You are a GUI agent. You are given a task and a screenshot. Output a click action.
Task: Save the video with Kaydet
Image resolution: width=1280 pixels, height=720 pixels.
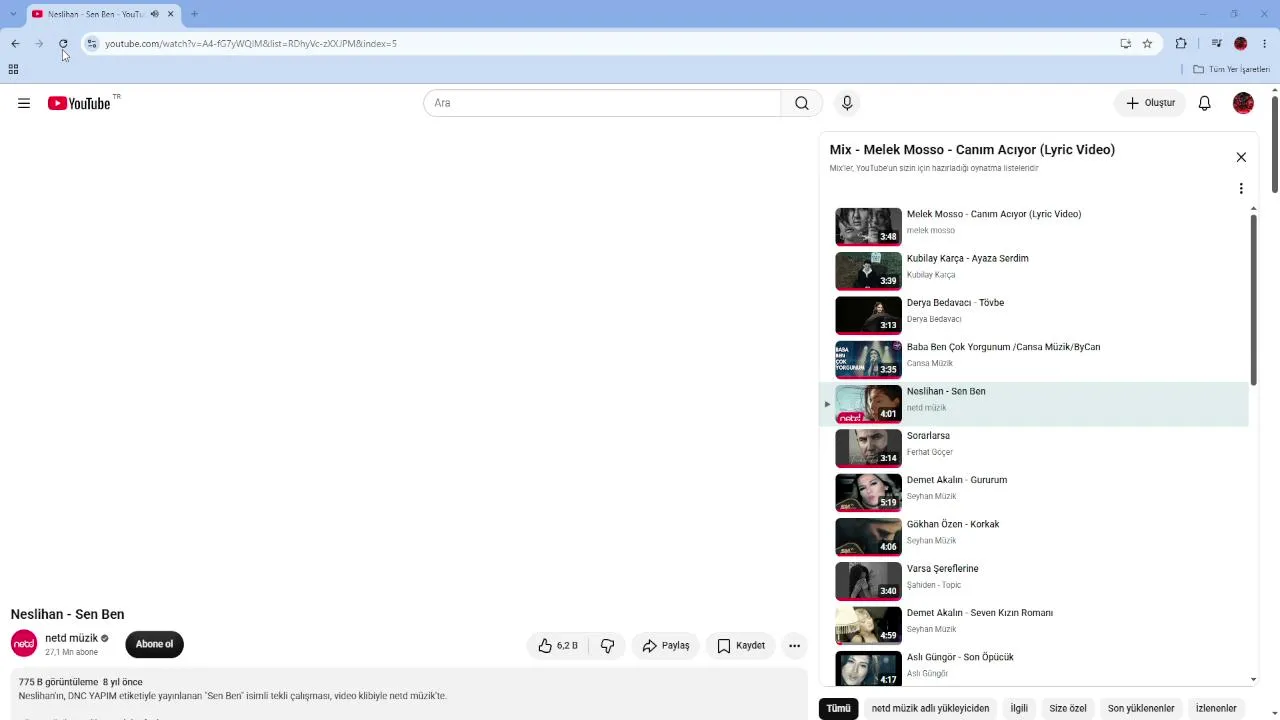click(741, 646)
